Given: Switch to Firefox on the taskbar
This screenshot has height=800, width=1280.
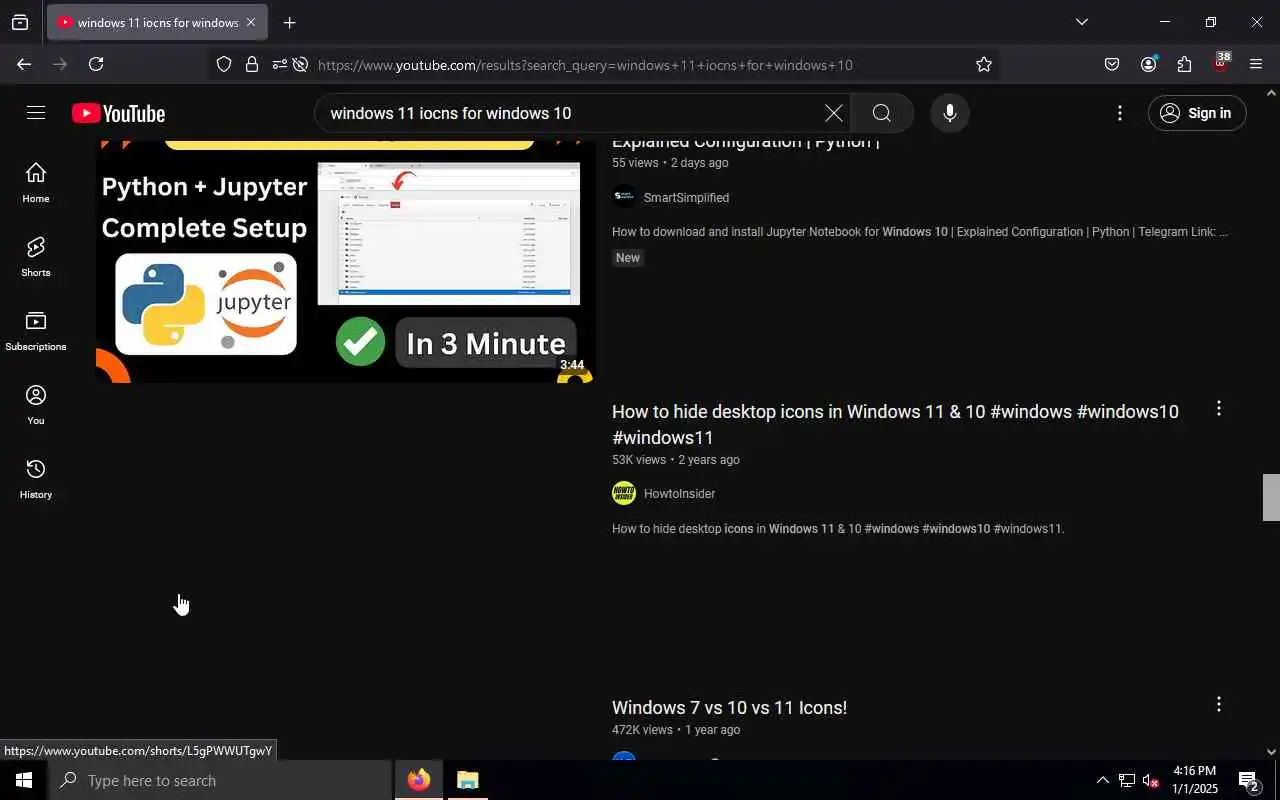Looking at the screenshot, I should 419,780.
